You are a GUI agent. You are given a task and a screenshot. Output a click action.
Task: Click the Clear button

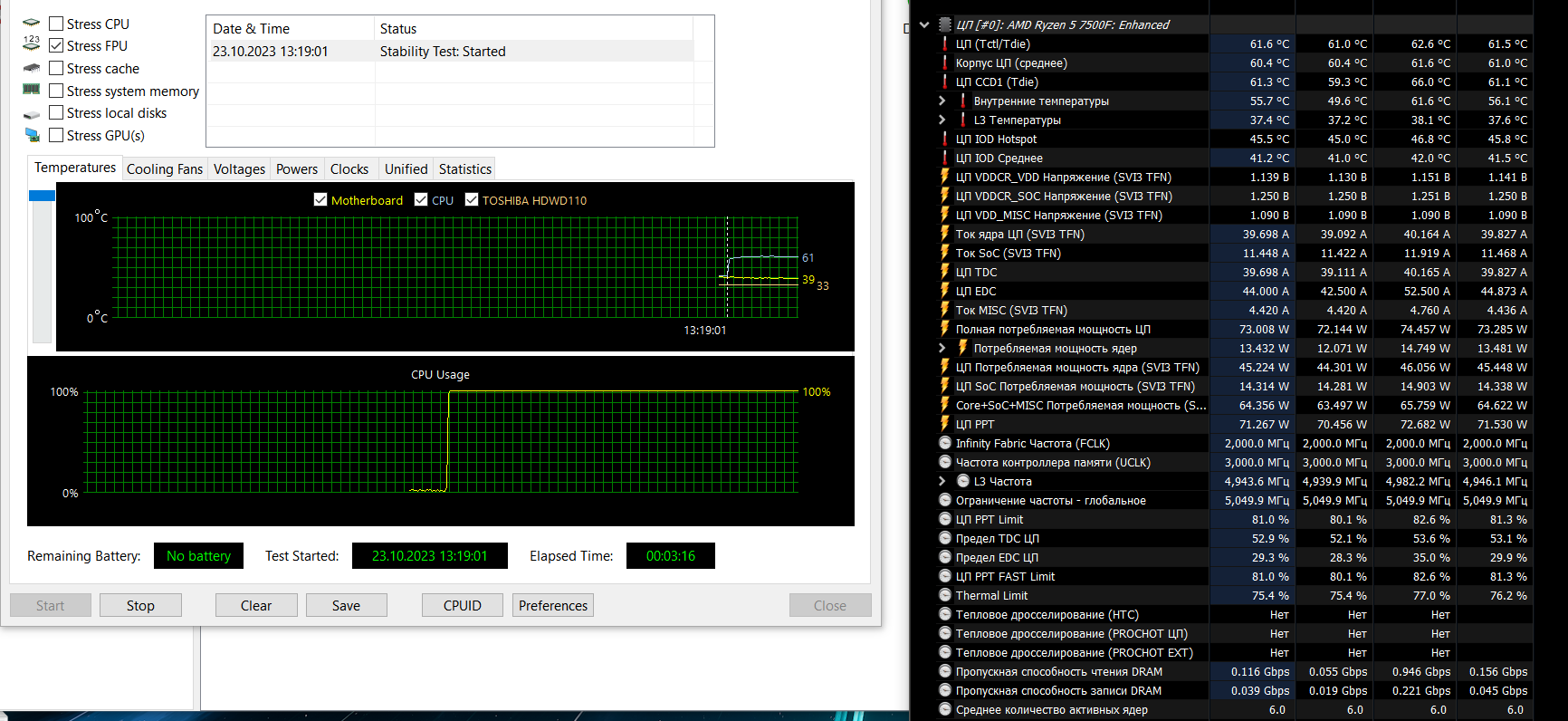pos(256,605)
